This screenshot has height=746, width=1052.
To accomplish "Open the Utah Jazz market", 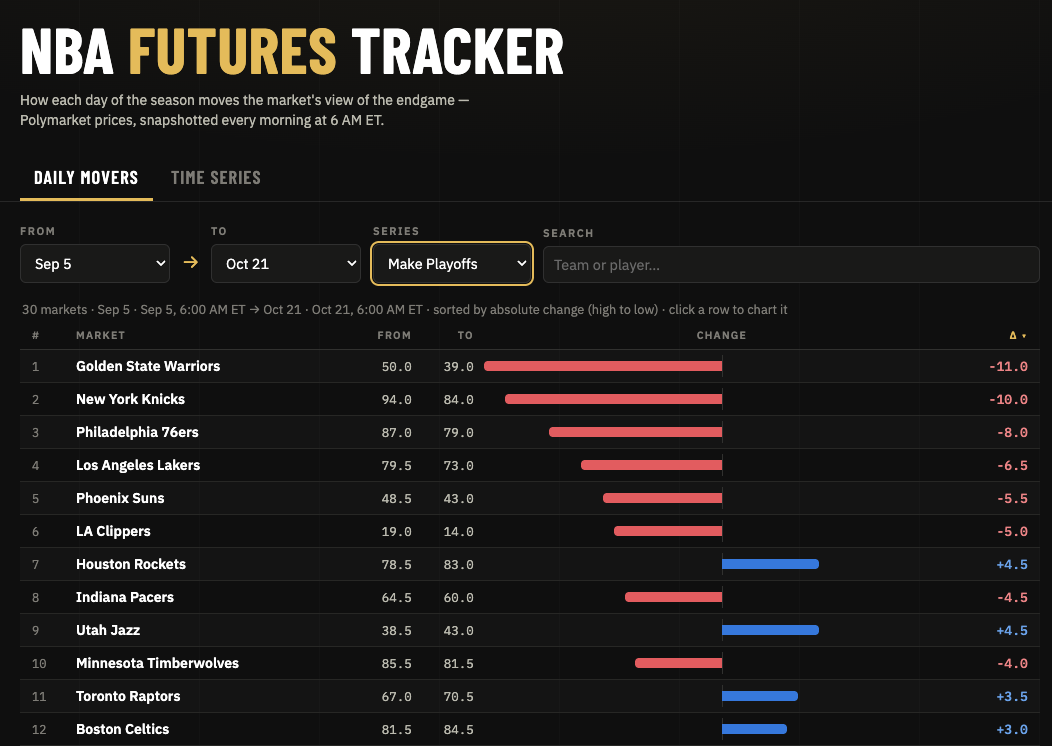I will click(x=530, y=630).
